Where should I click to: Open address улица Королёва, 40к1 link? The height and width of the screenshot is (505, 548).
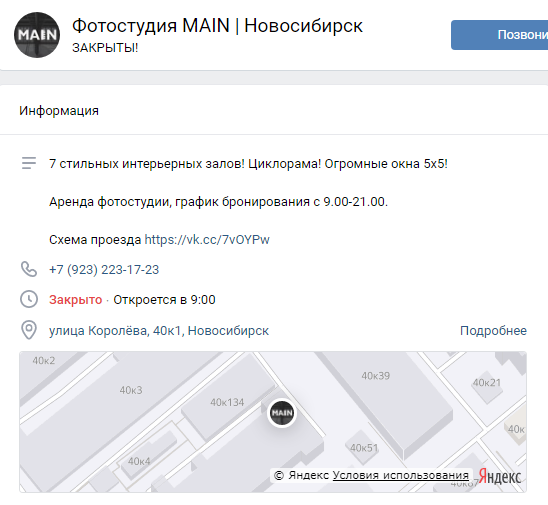click(159, 331)
